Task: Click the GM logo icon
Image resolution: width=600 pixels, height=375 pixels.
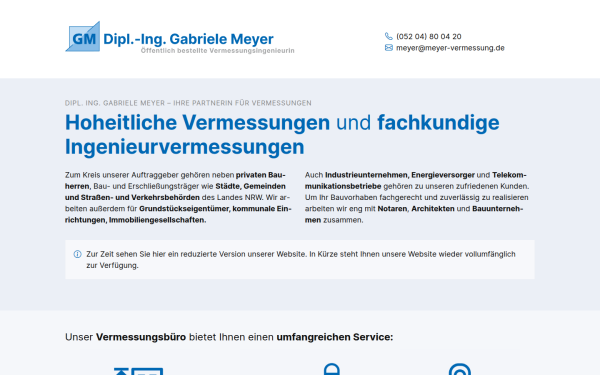Action: click(83, 37)
